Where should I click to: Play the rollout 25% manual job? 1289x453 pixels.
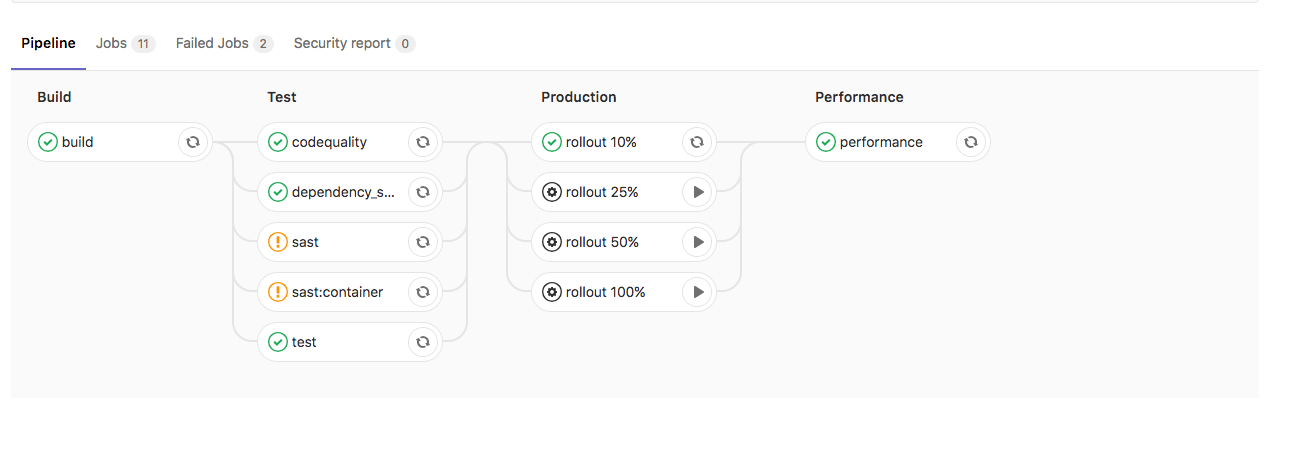pyautogui.click(x=697, y=192)
